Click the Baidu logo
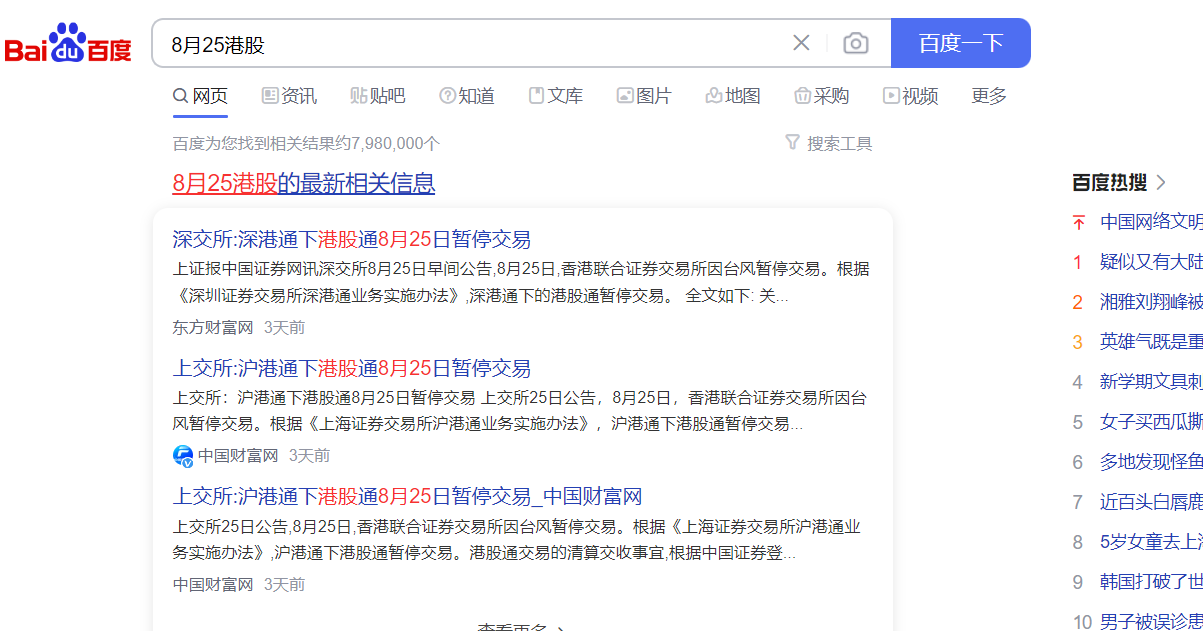 point(68,44)
